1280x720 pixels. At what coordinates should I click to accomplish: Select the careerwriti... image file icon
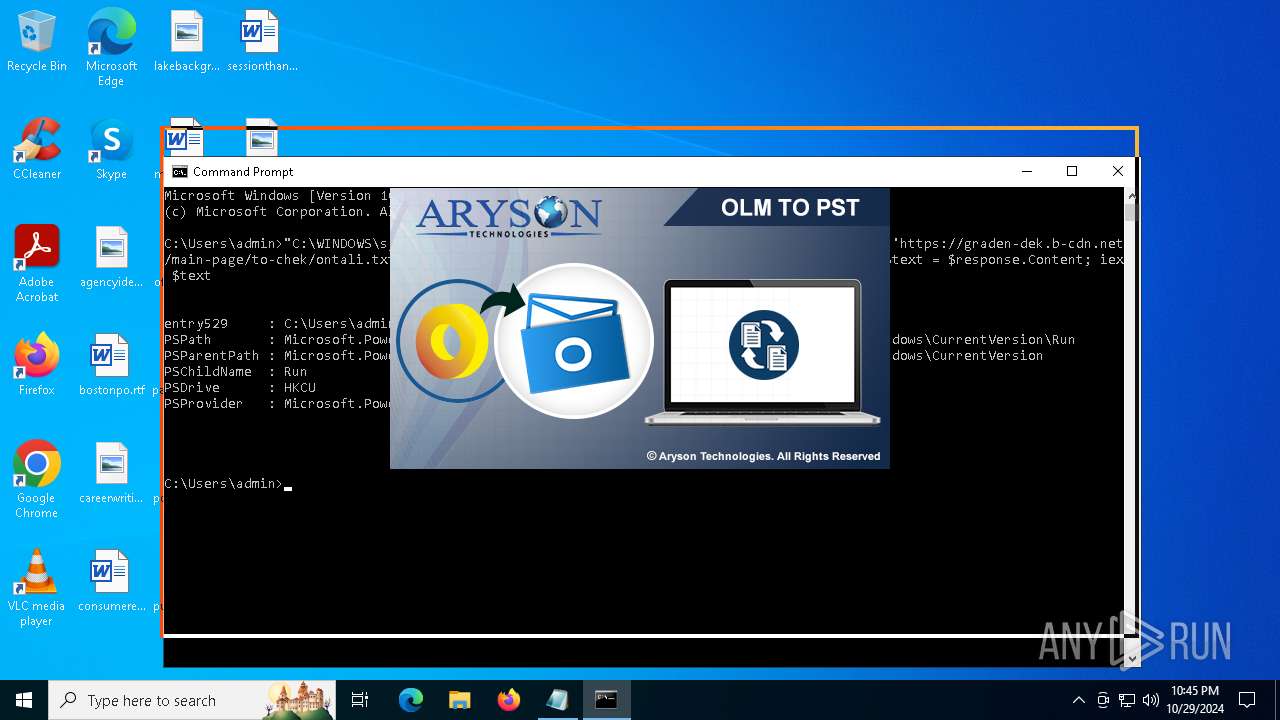pyautogui.click(x=111, y=473)
